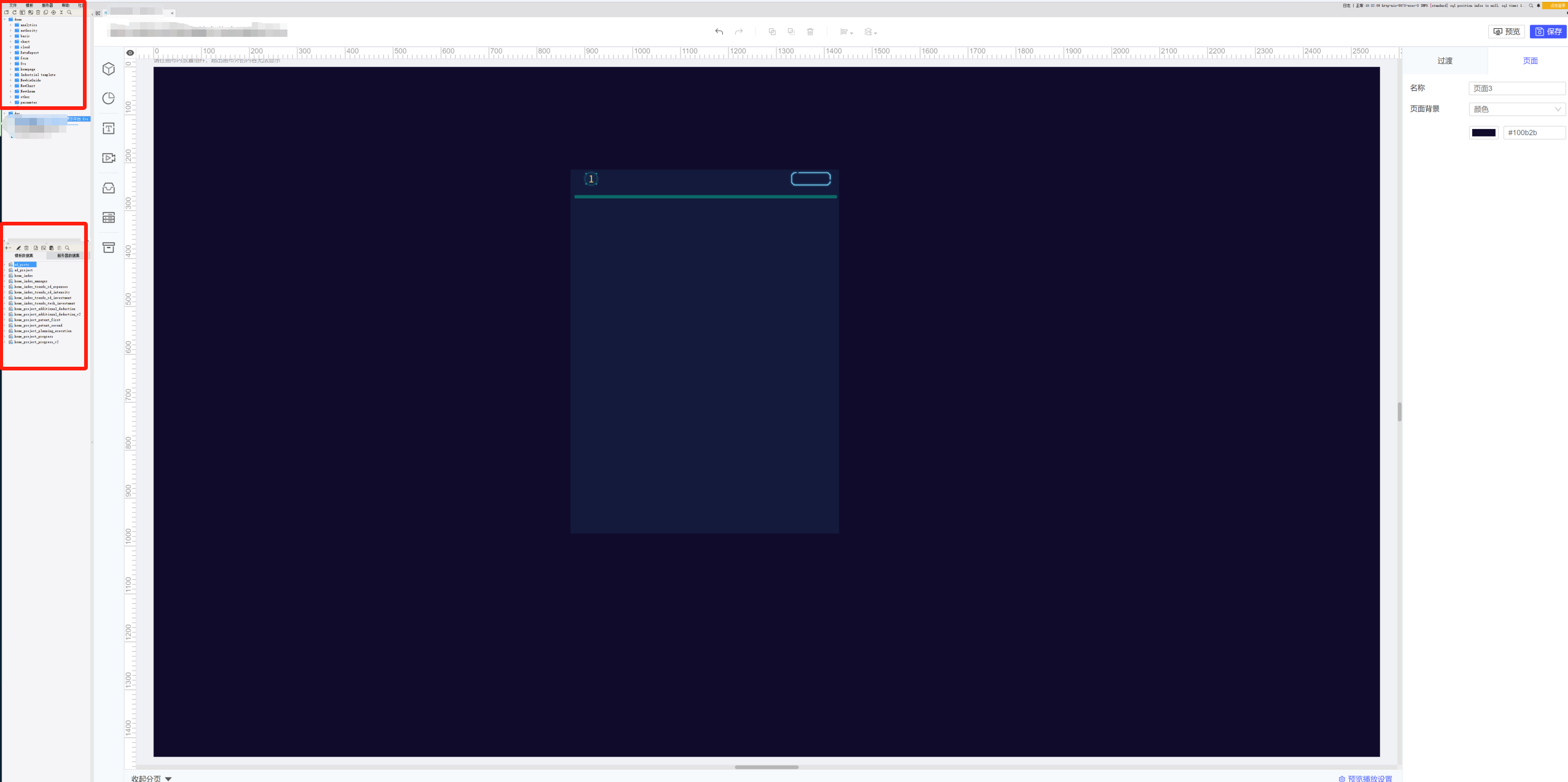This screenshot has width=1568, height=782.
Task: Open the 3D cube component icon
Action: [109, 69]
